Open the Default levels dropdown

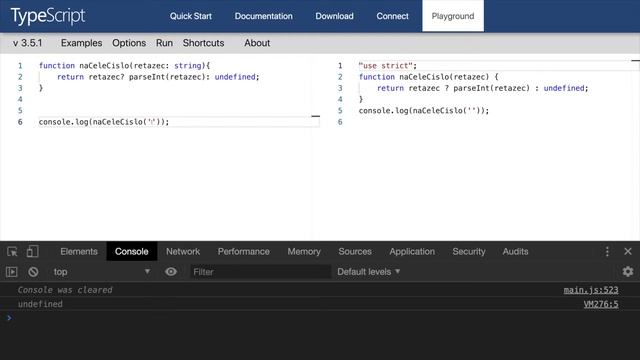[x=369, y=272]
